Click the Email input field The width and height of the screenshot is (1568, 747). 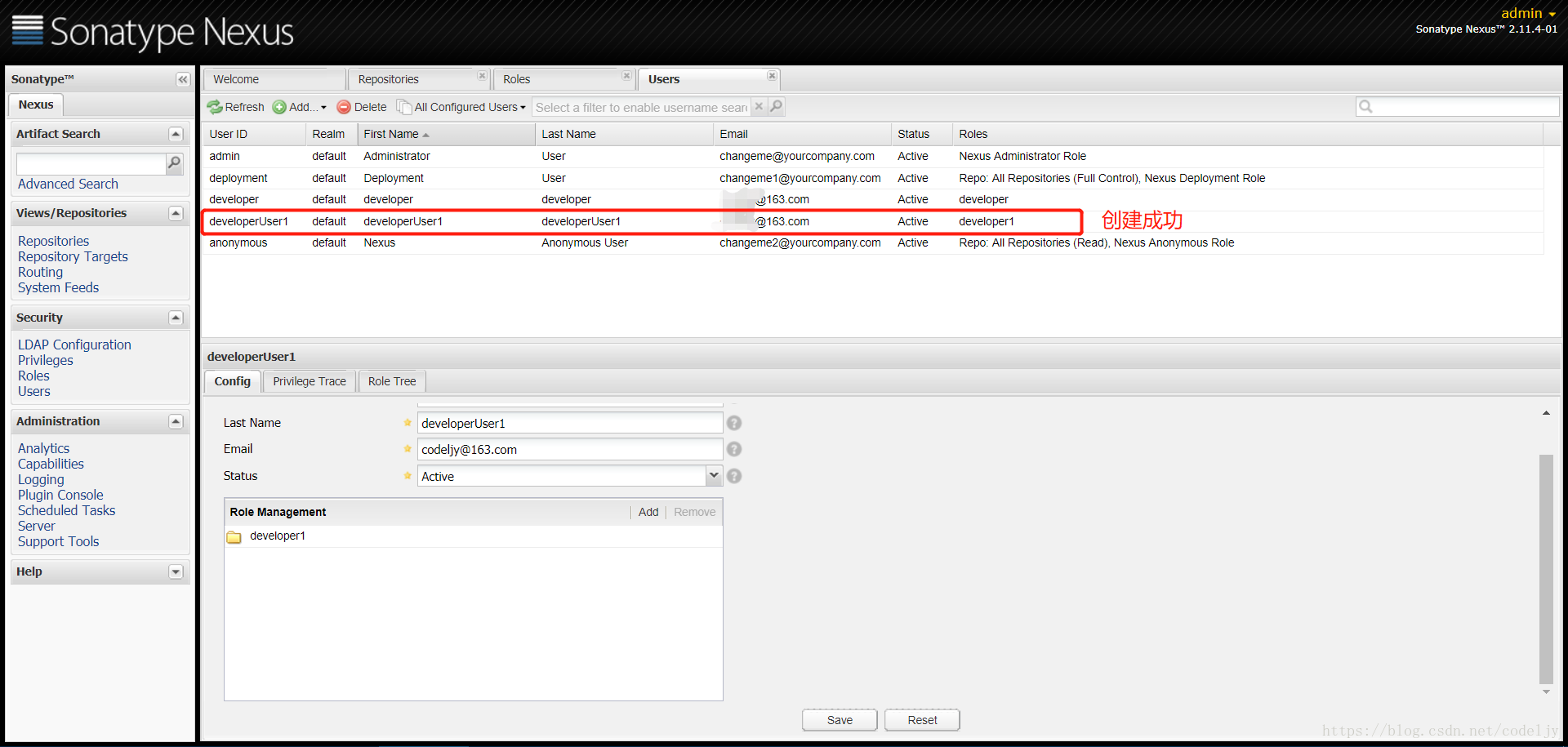tap(570, 449)
